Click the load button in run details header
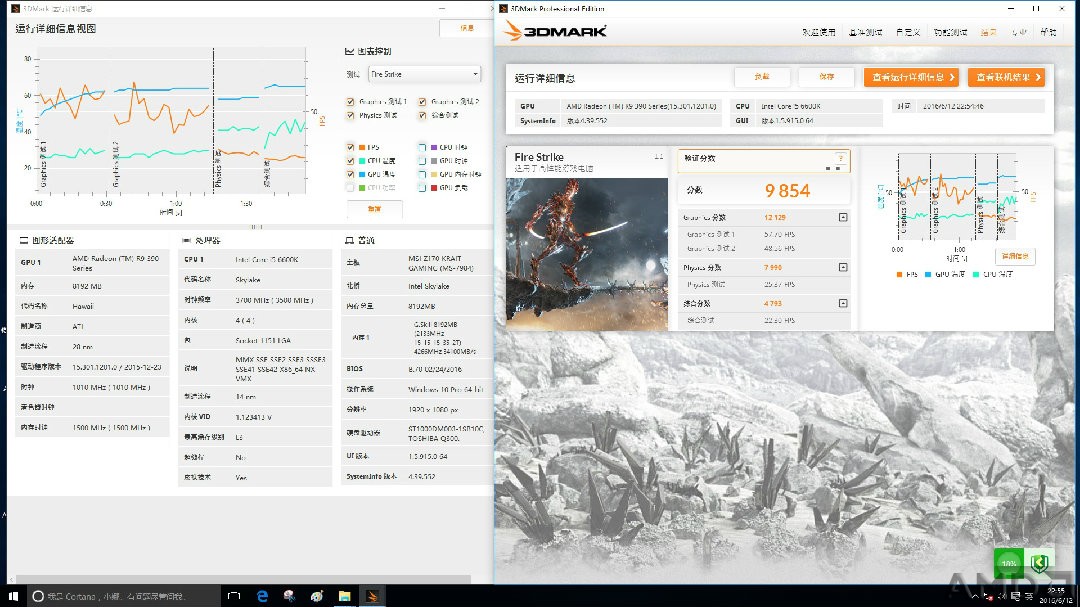Screen dimensions: 1080x607 tap(762, 77)
